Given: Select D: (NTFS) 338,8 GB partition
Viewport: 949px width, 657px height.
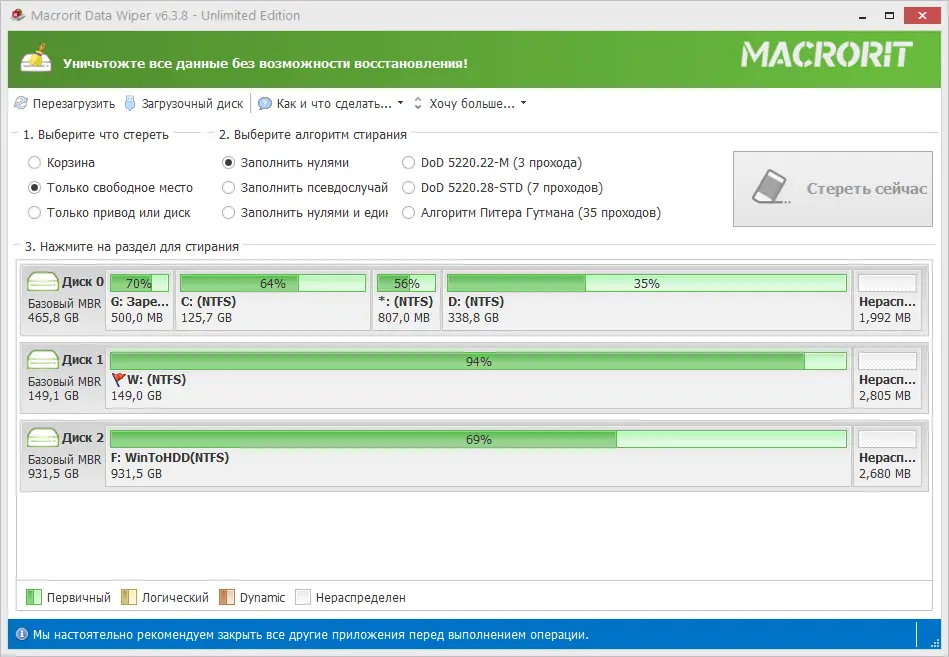Looking at the screenshot, I should [646, 300].
